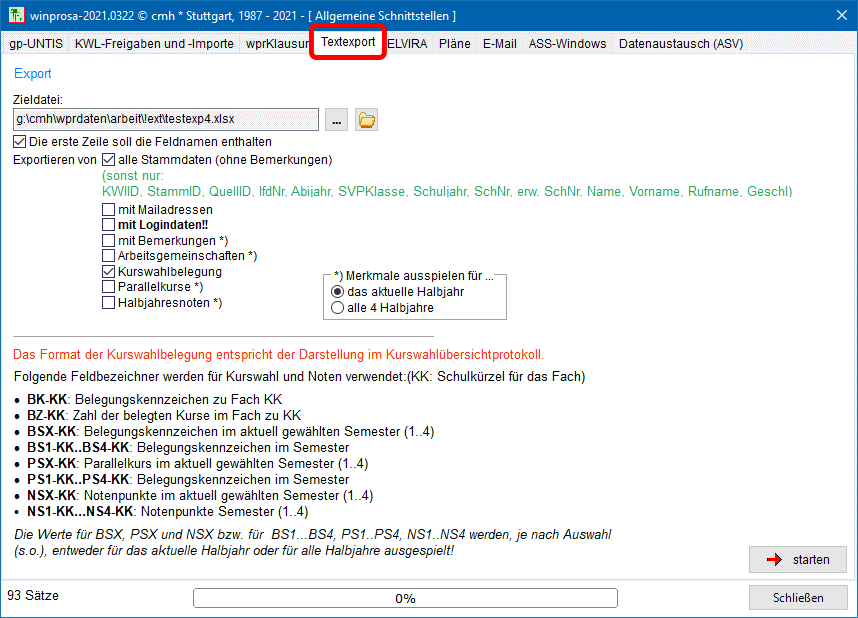Open the 'KWL-Freigaben und -Importe' tab
858x618 pixels.
(154, 44)
